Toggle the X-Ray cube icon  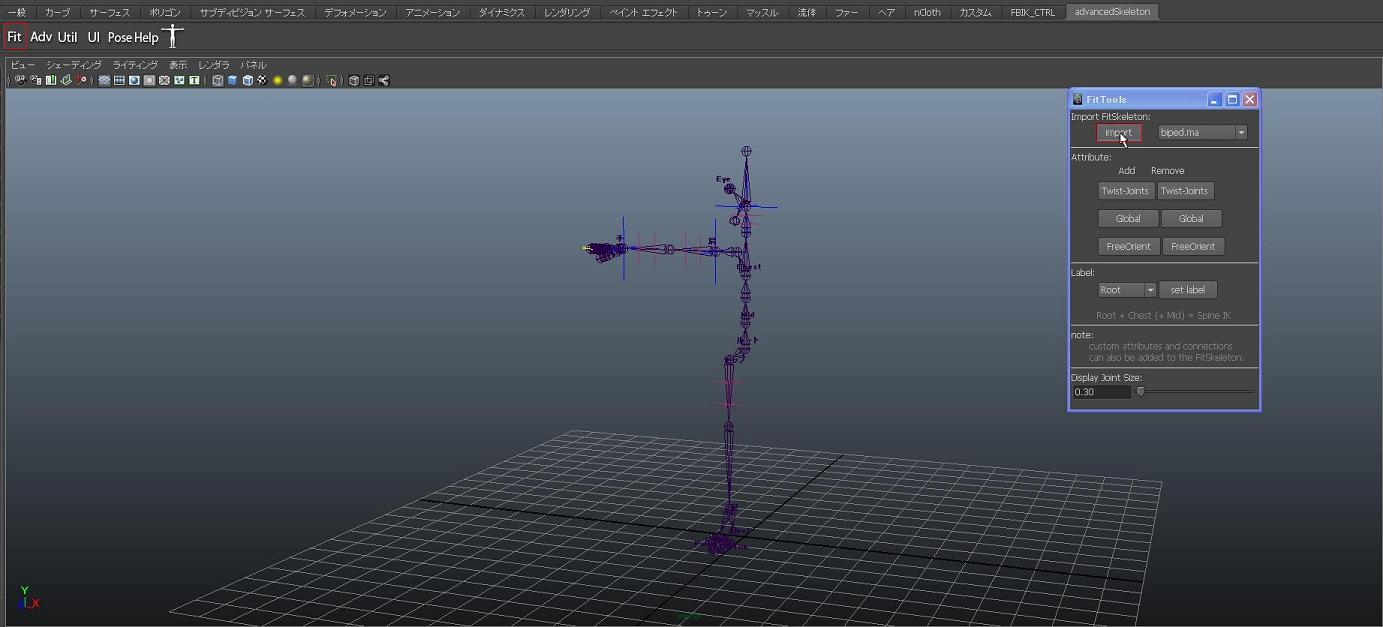pos(353,80)
